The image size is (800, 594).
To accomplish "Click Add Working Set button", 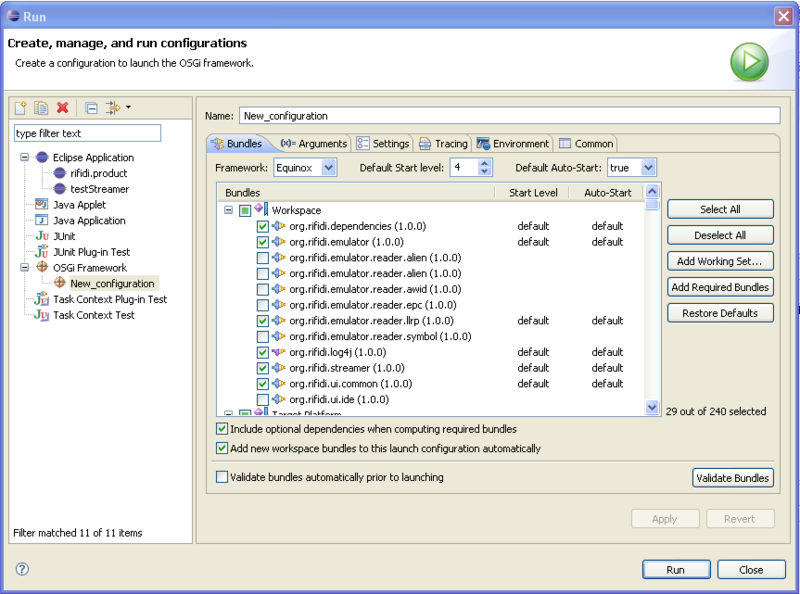I will coord(720,261).
